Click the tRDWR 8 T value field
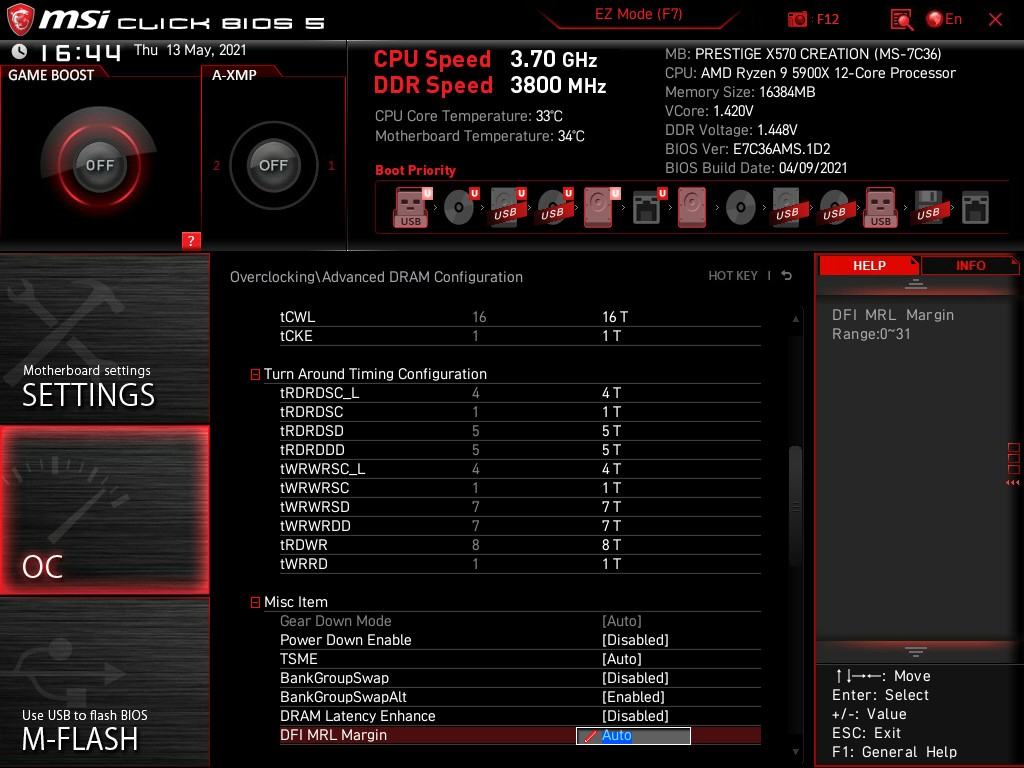The height and width of the screenshot is (768, 1024). [611, 545]
